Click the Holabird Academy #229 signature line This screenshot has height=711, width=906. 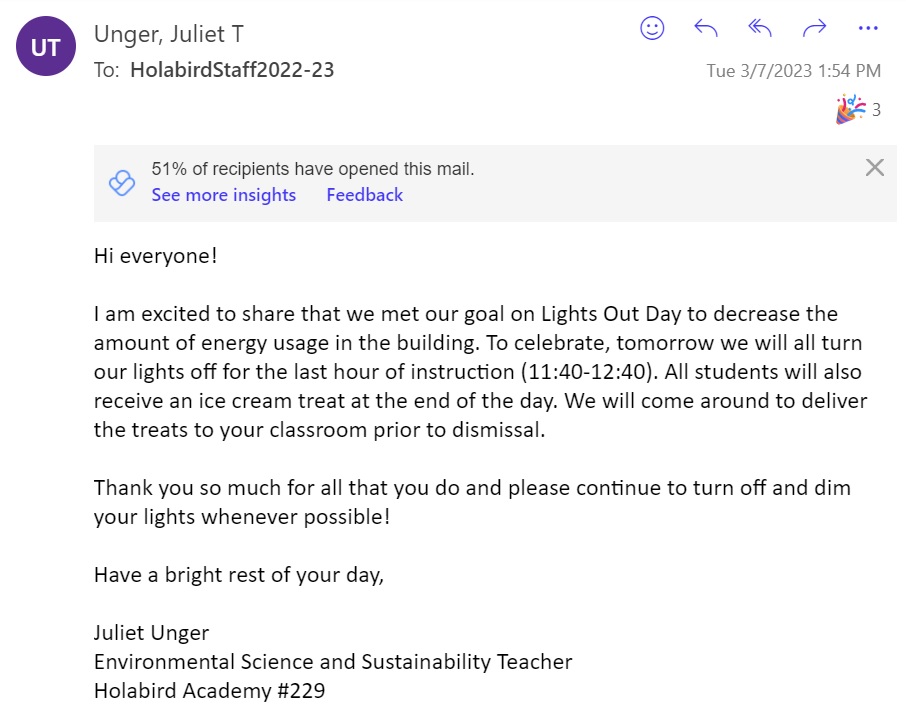coord(209,690)
